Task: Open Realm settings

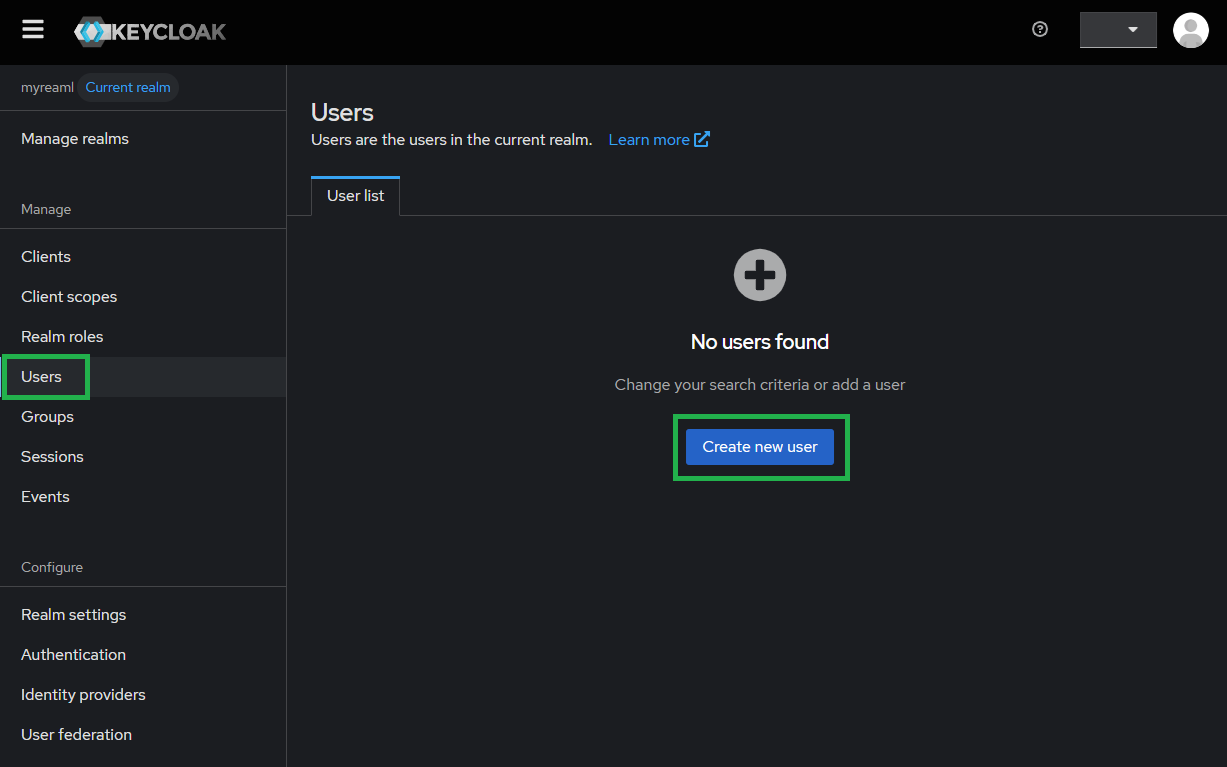Action: (x=73, y=615)
